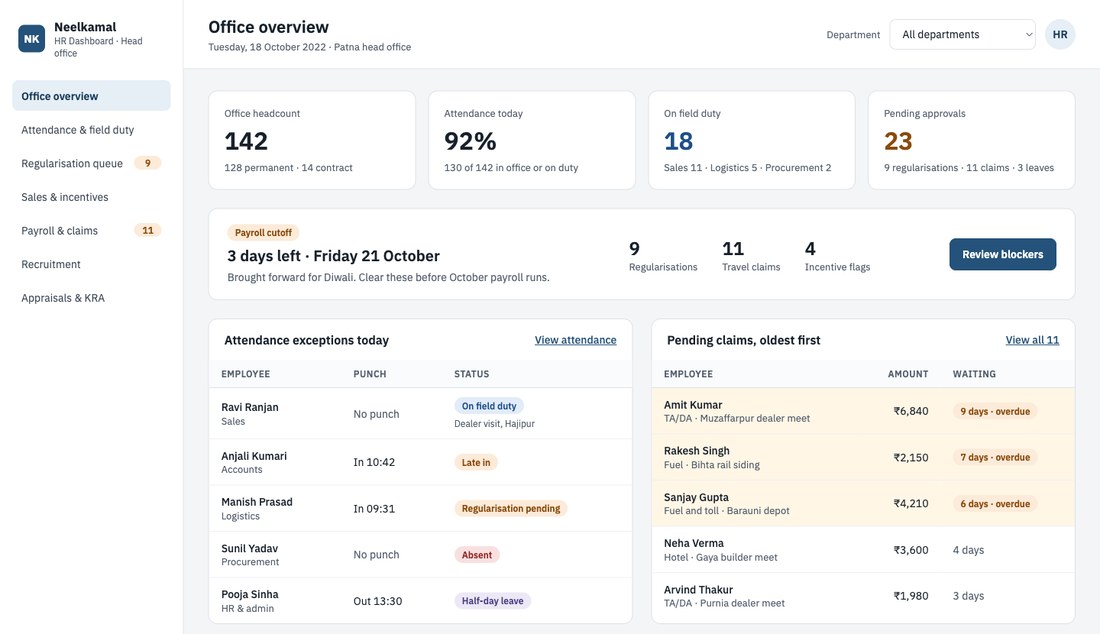This screenshot has width=1100, height=634.
Task: Click the 6 days overdue badge
Action: (x=995, y=504)
